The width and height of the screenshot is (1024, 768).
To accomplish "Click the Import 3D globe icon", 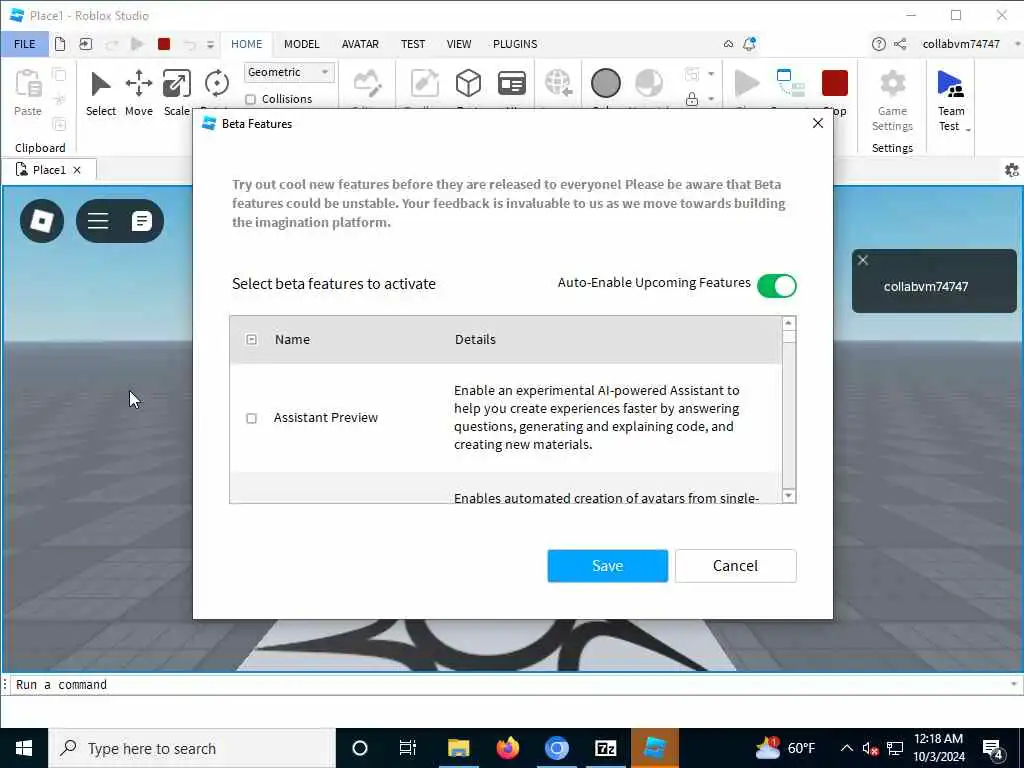I will pos(558,84).
